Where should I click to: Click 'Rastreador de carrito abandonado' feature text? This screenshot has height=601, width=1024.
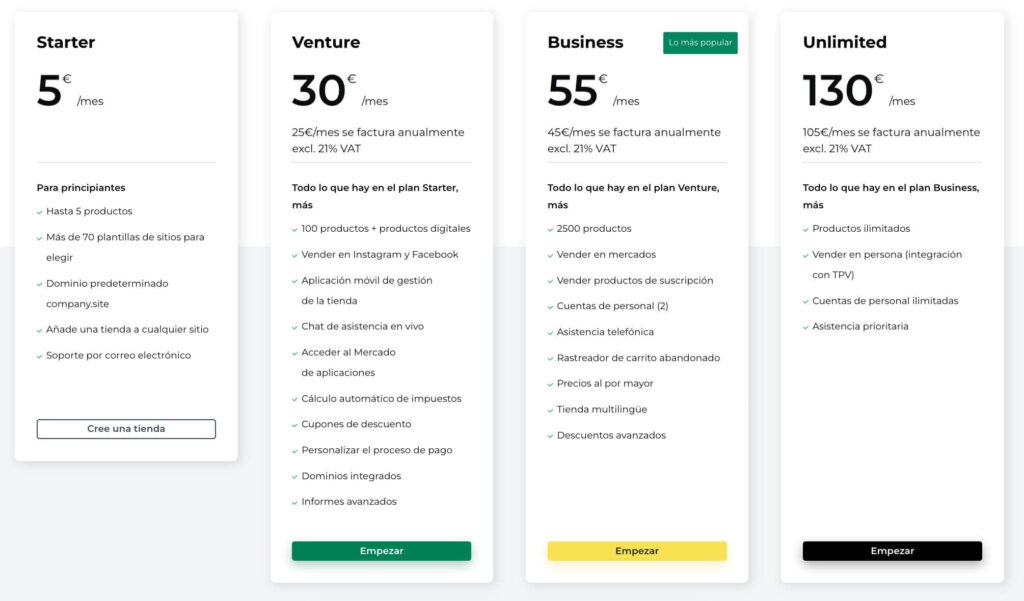coord(638,357)
